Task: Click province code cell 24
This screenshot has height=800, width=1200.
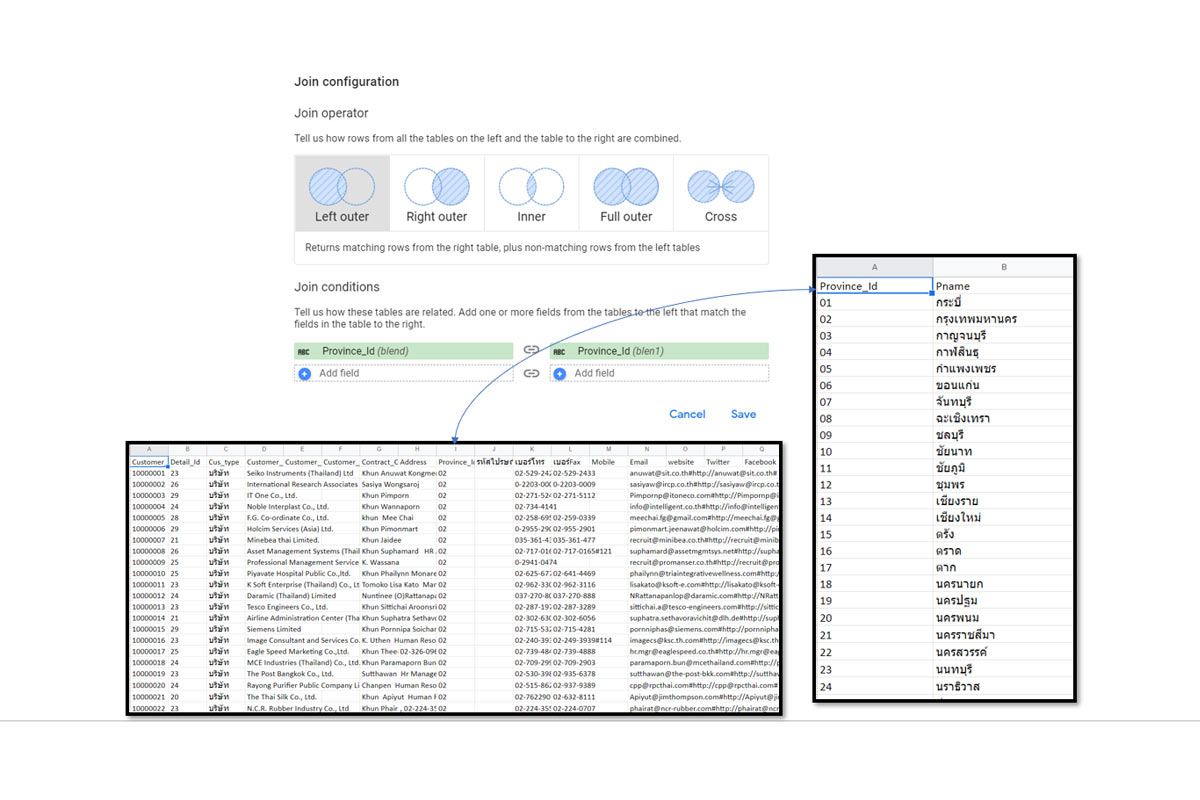Action: point(875,686)
